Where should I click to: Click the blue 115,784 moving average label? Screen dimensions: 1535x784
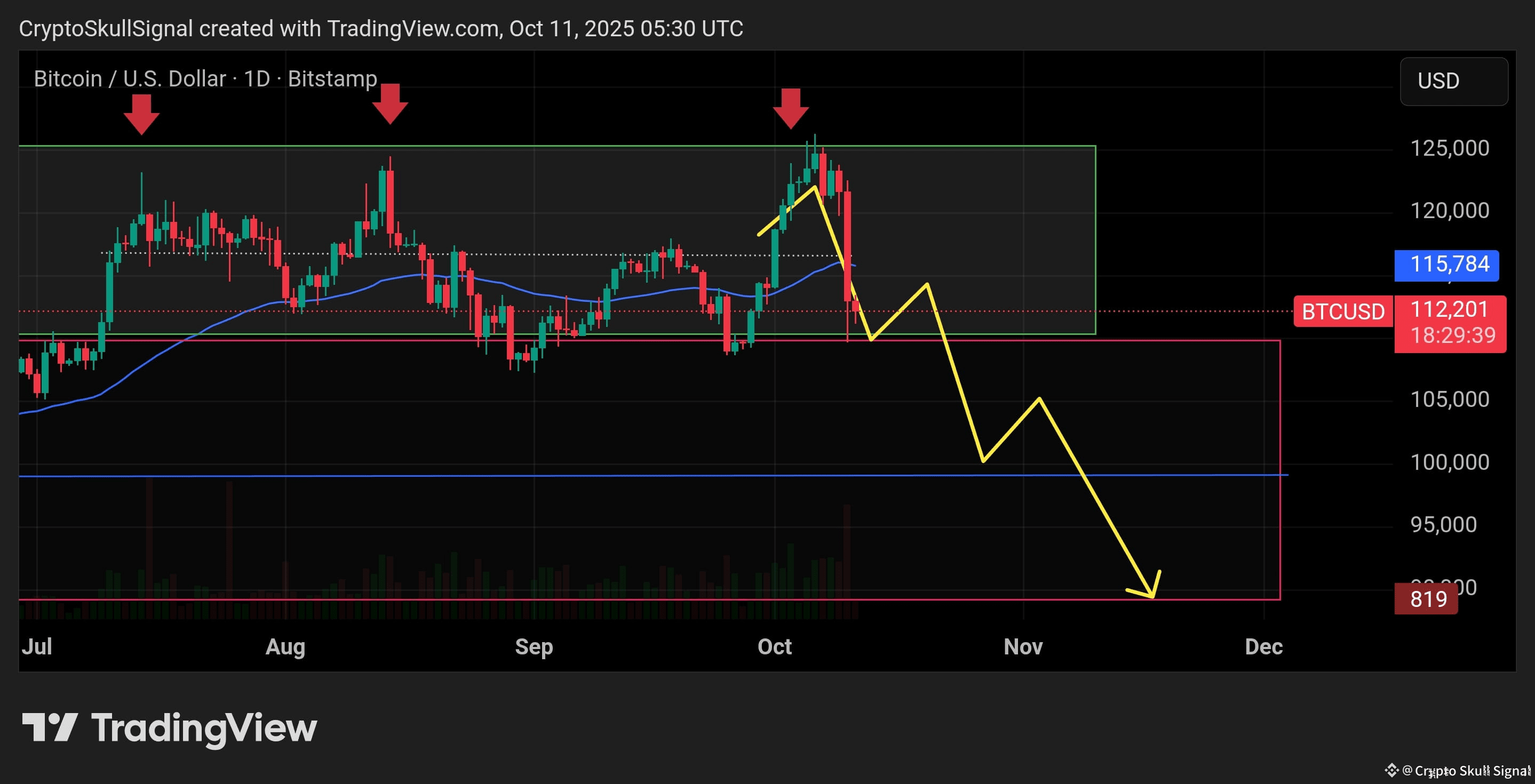(1447, 265)
